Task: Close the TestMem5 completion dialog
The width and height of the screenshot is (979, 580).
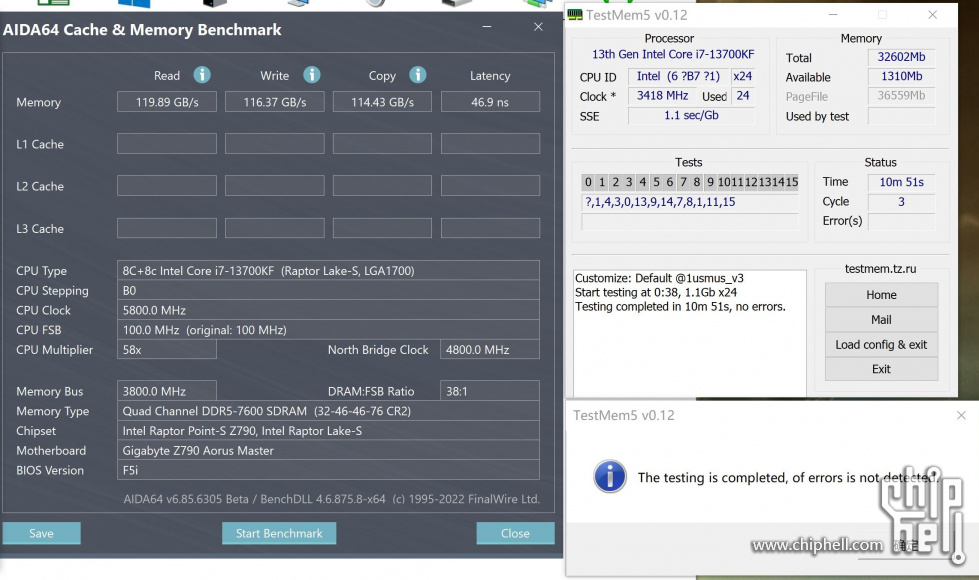Action: pyautogui.click(x=961, y=415)
